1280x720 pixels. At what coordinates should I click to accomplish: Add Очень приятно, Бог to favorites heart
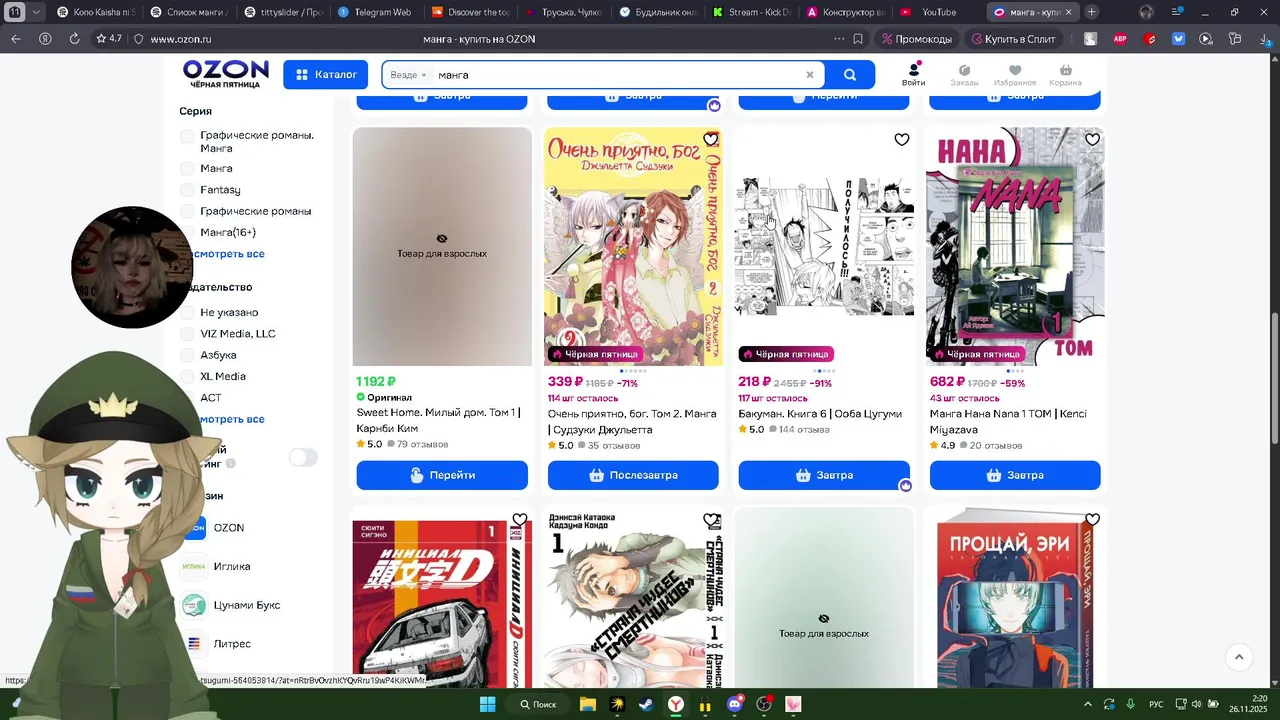[711, 139]
